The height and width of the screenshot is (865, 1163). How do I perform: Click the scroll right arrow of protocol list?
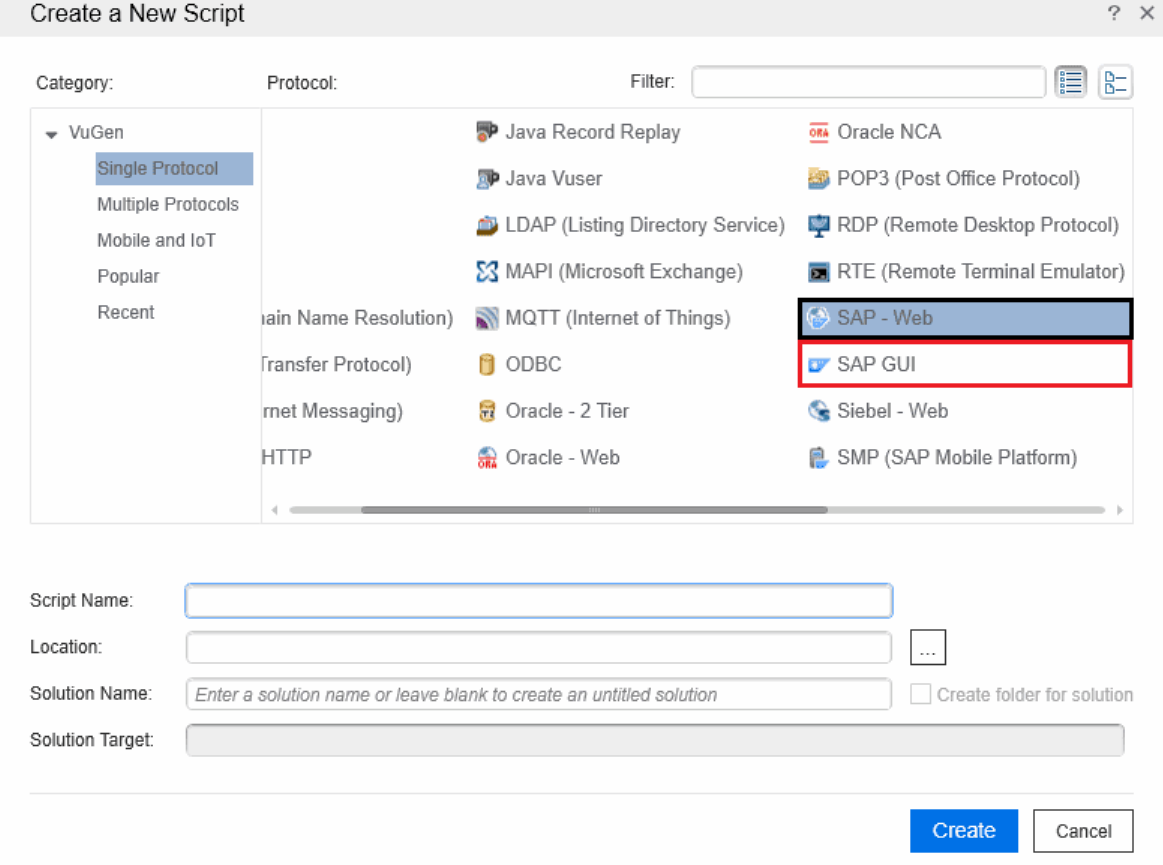coord(1119,510)
